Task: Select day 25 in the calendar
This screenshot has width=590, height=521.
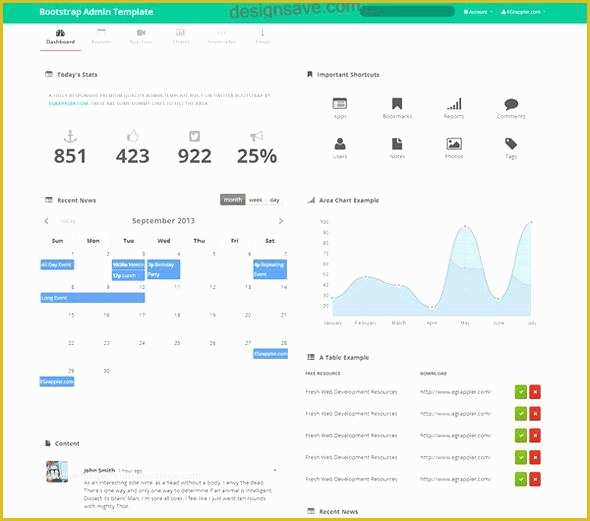Action: point(177,343)
